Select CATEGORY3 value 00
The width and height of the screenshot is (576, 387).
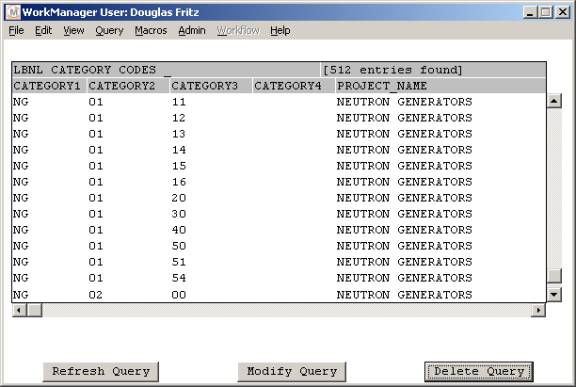179,295
